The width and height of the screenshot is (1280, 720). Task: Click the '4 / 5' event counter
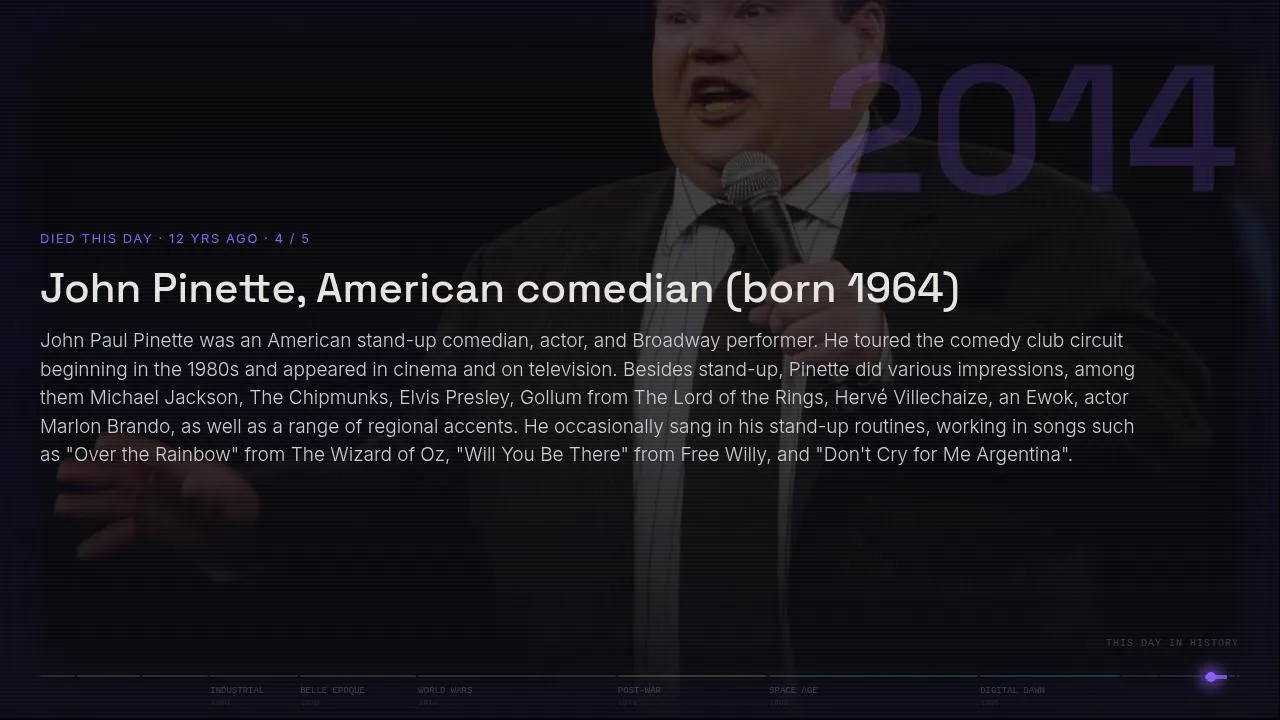point(292,238)
